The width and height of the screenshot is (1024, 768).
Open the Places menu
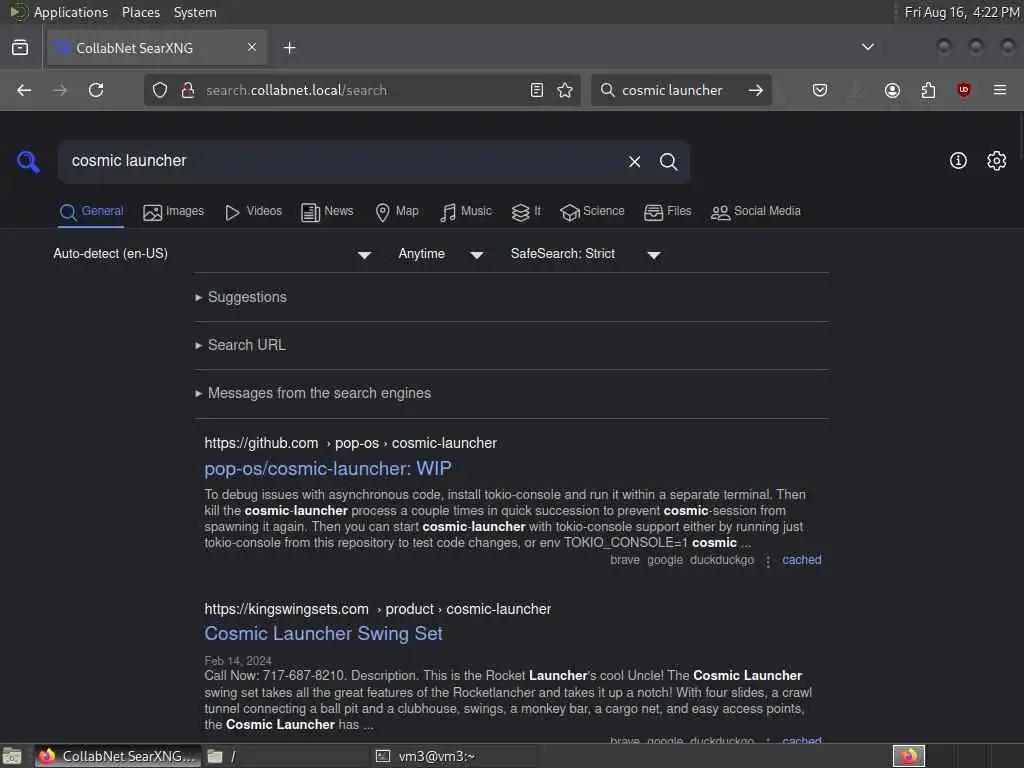(x=140, y=12)
